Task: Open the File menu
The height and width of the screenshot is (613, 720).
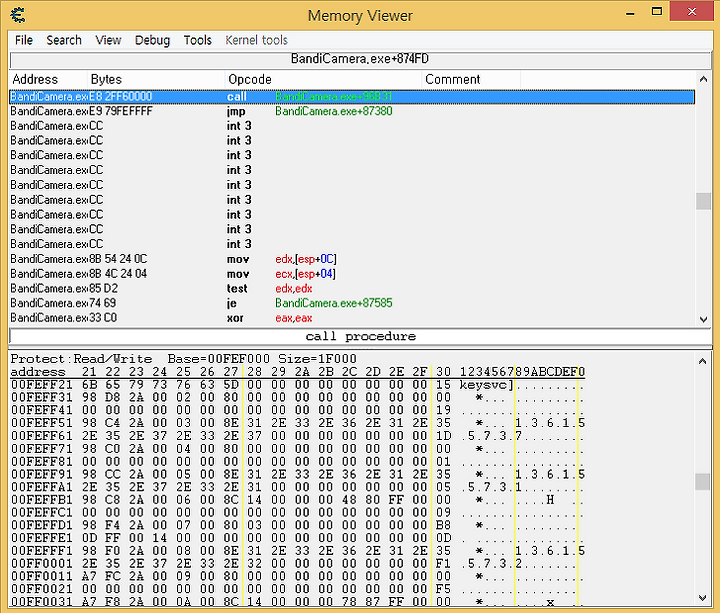Action: [24, 40]
